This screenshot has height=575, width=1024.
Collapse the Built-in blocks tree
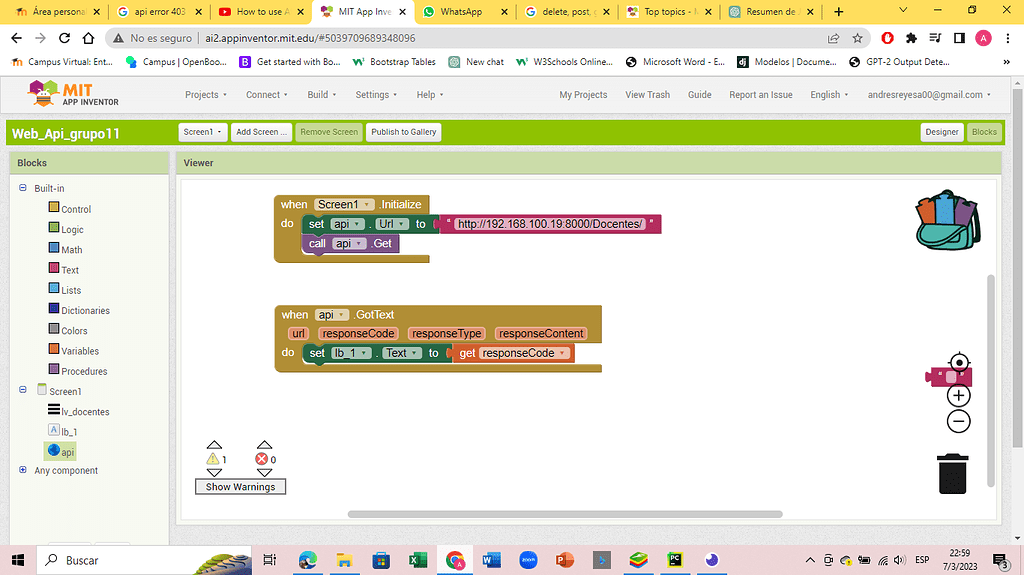click(x=23, y=188)
